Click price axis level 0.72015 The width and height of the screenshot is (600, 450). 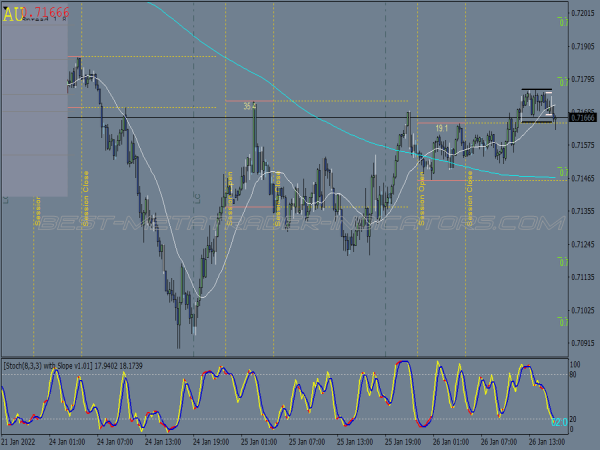pyautogui.click(x=583, y=13)
